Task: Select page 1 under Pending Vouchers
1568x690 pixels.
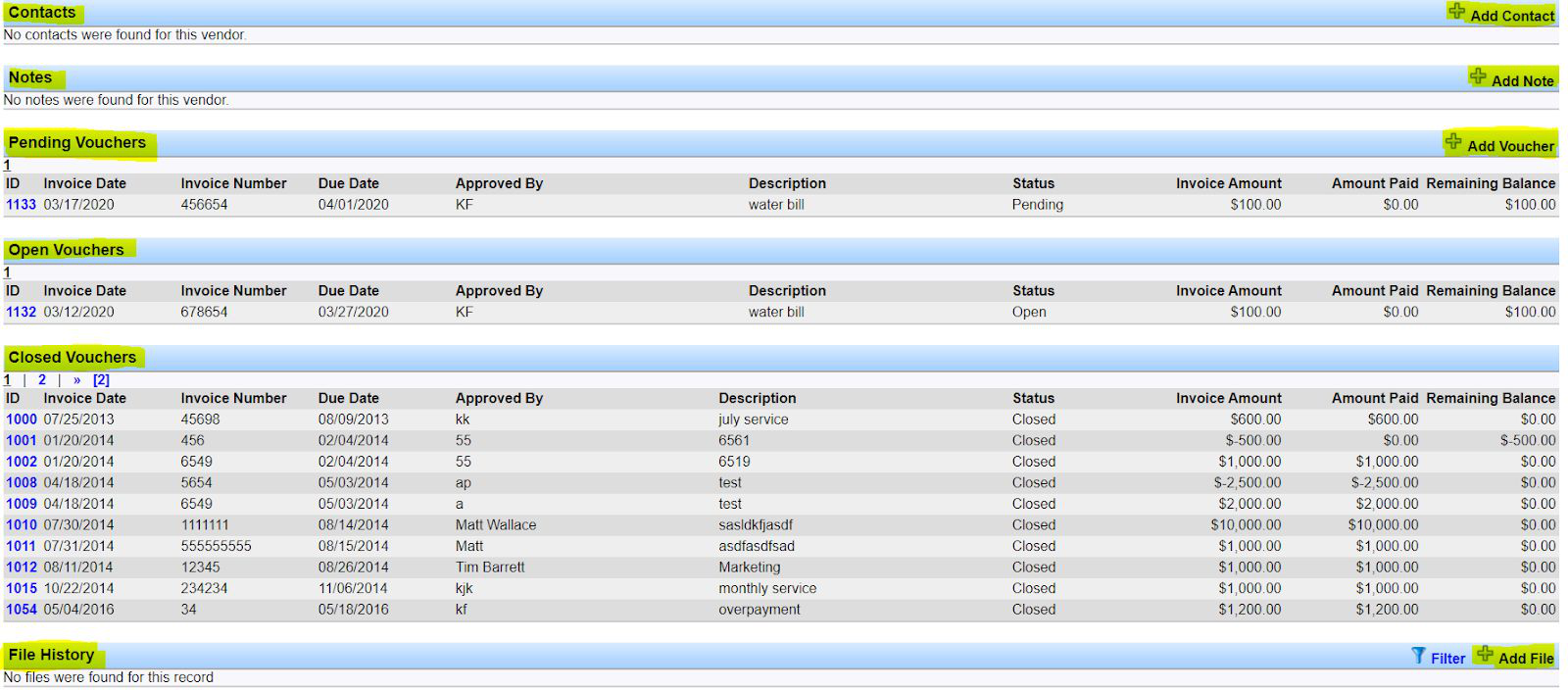Action: [x=7, y=165]
